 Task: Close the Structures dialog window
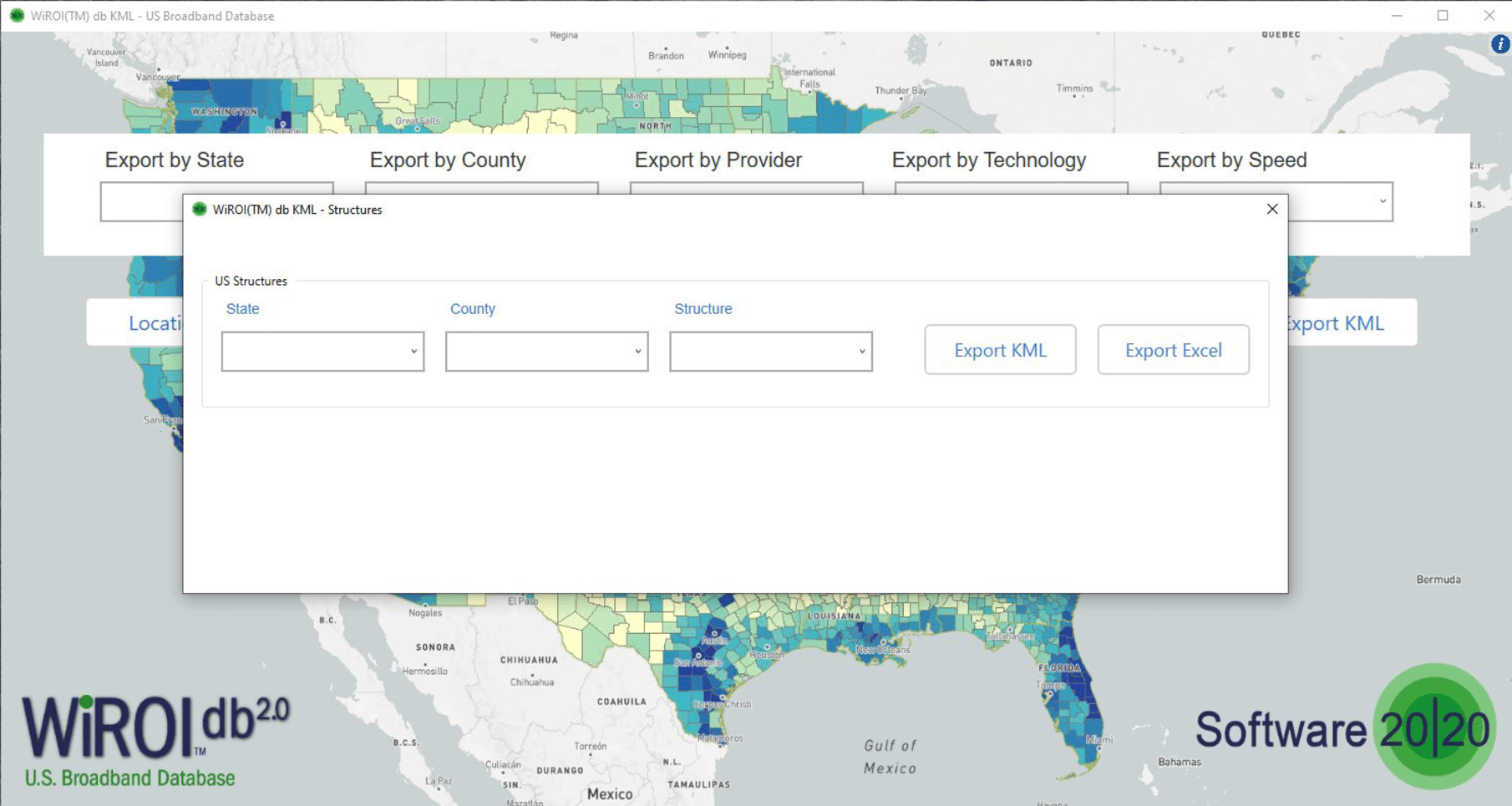click(x=1271, y=209)
